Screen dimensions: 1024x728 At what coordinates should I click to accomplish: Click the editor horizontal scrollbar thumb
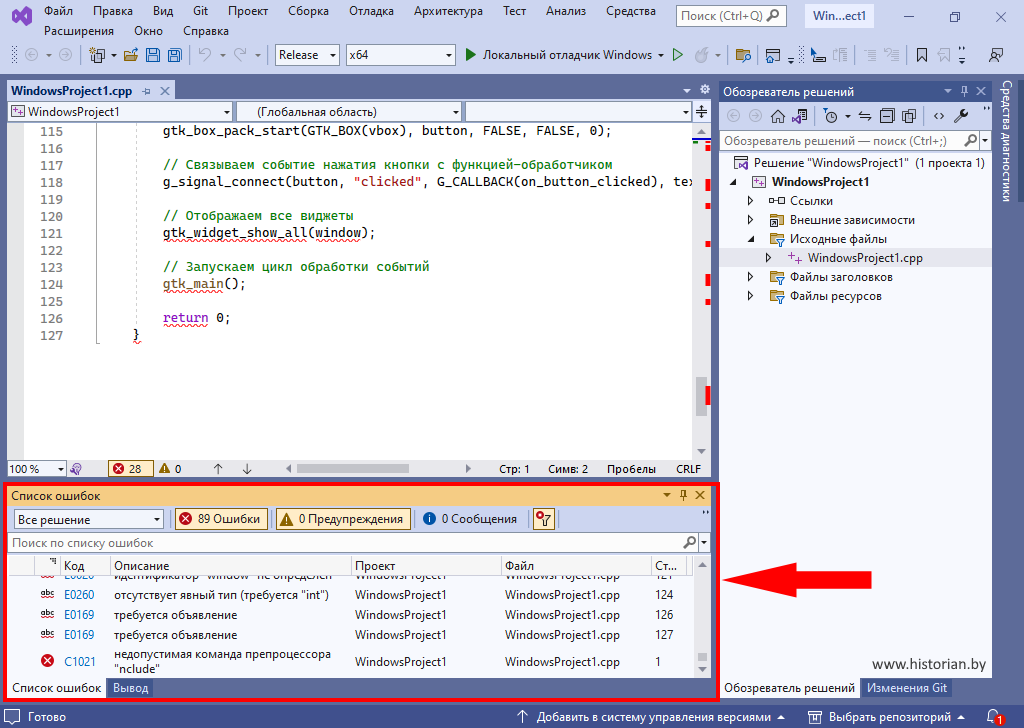[350, 469]
